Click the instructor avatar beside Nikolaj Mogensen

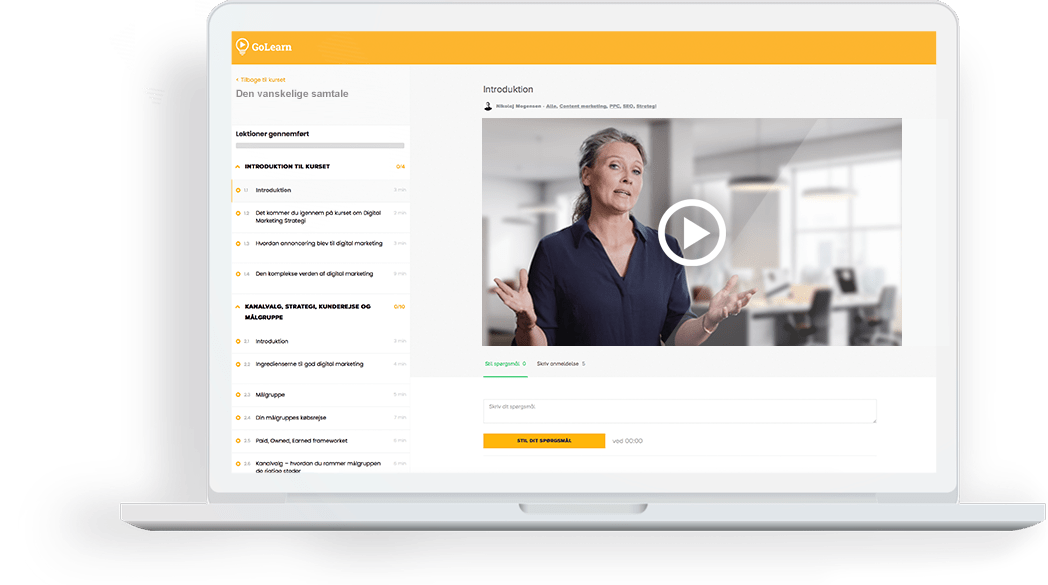tap(488, 106)
